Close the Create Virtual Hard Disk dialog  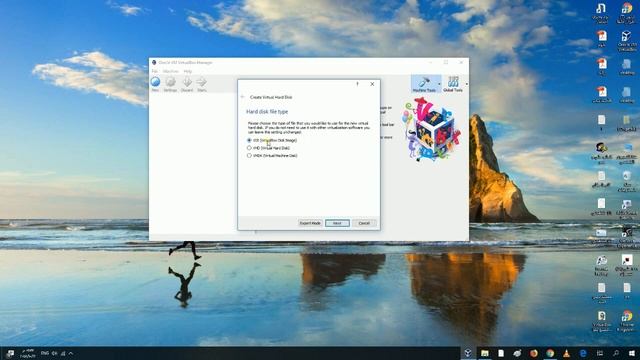372,84
